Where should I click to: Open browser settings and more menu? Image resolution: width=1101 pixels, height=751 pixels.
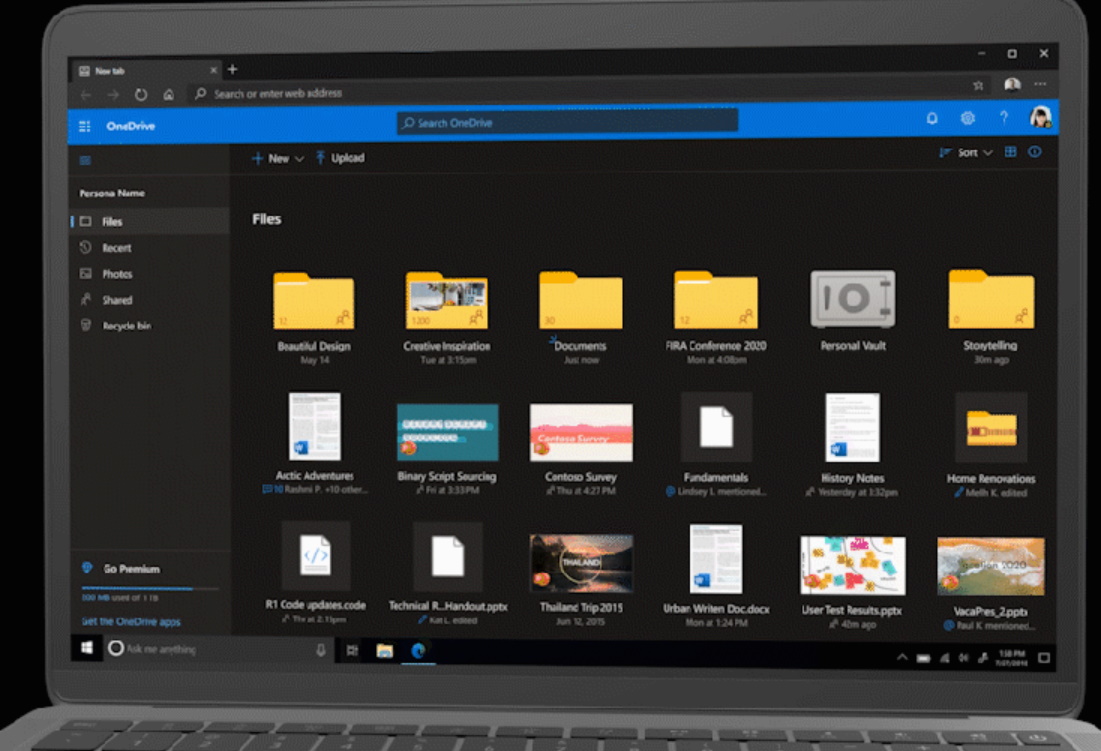pyautogui.click(x=1041, y=84)
